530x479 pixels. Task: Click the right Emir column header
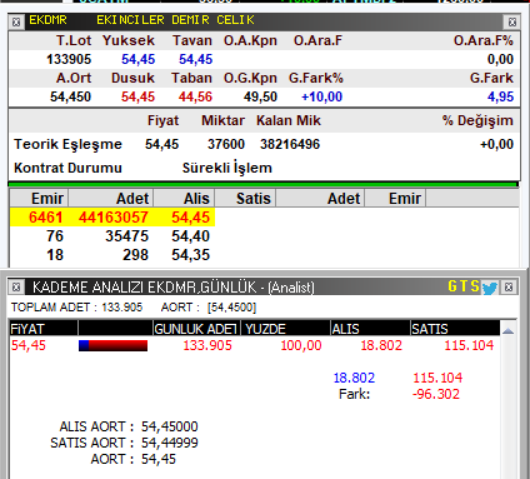click(395, 198)
